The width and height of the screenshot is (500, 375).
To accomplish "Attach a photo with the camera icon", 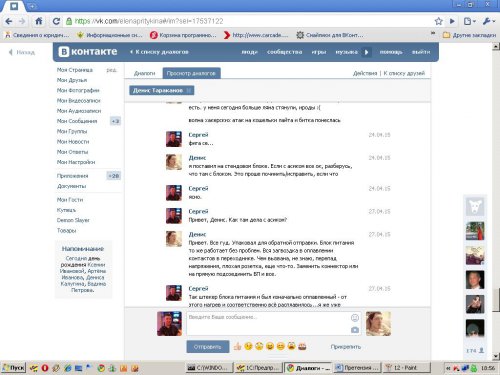I will (x=355, y=330).
